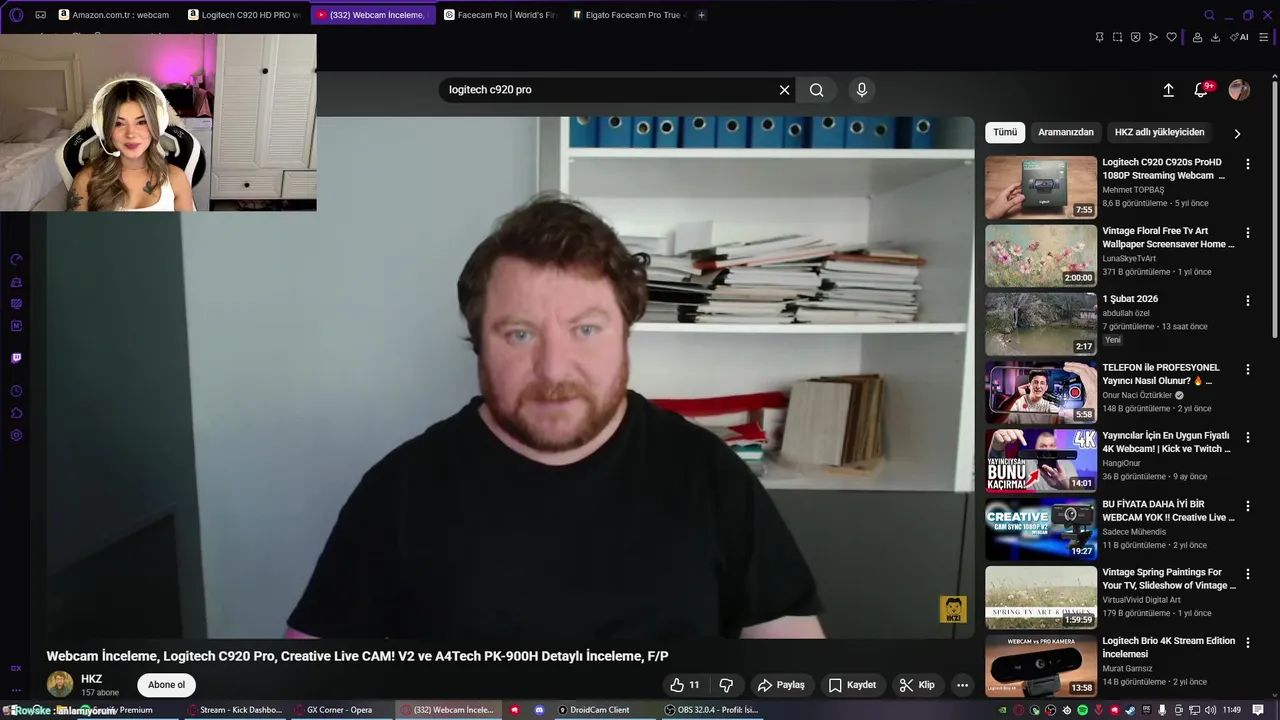Select HKZ adlı yükleyiciden filter chip

click(x=1160, y=132)
